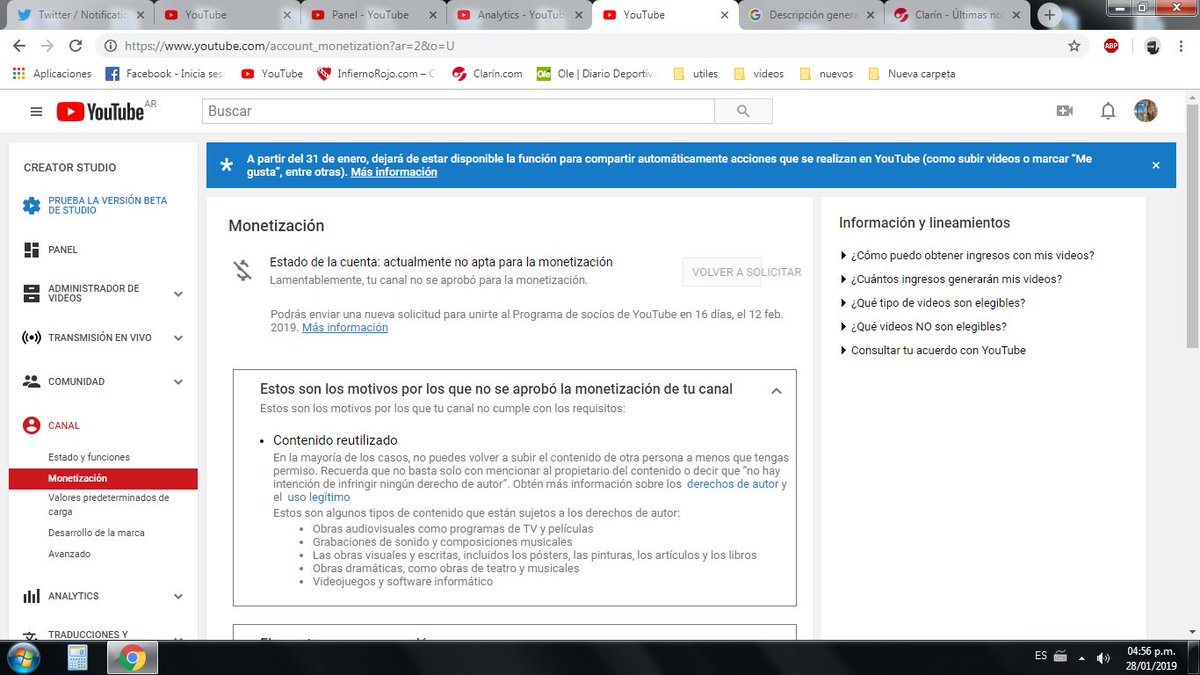Open the Windows Start menu
Screen dimensions: 1200x675
22,657
